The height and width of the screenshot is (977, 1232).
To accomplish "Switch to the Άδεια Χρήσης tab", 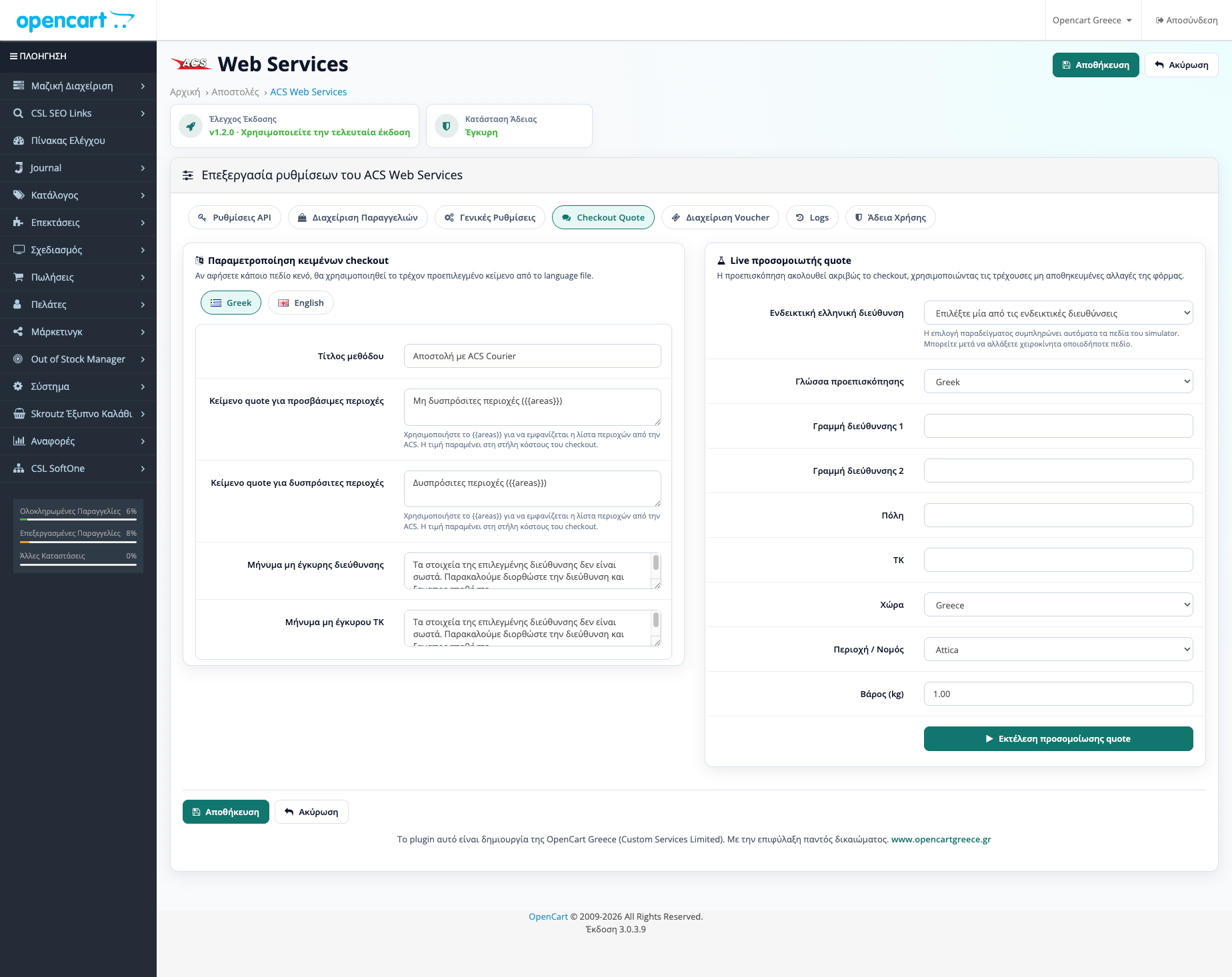I will [891, 217].
